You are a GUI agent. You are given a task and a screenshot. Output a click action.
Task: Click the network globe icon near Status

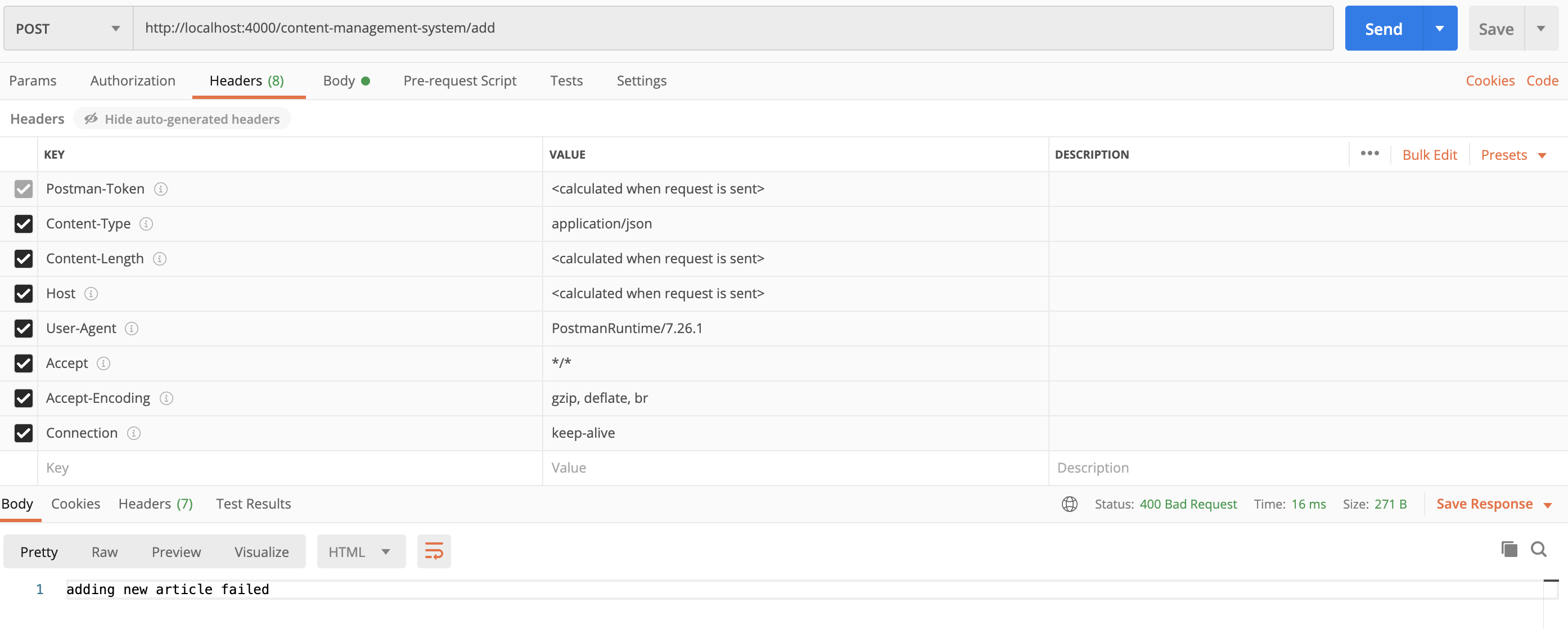(1069, 504)
